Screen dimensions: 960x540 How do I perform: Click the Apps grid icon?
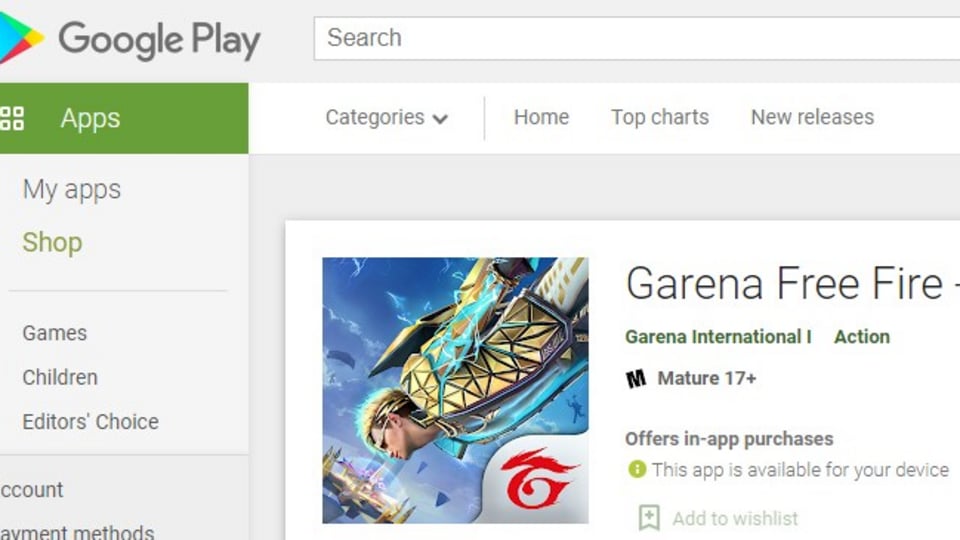tap(12, 118)
